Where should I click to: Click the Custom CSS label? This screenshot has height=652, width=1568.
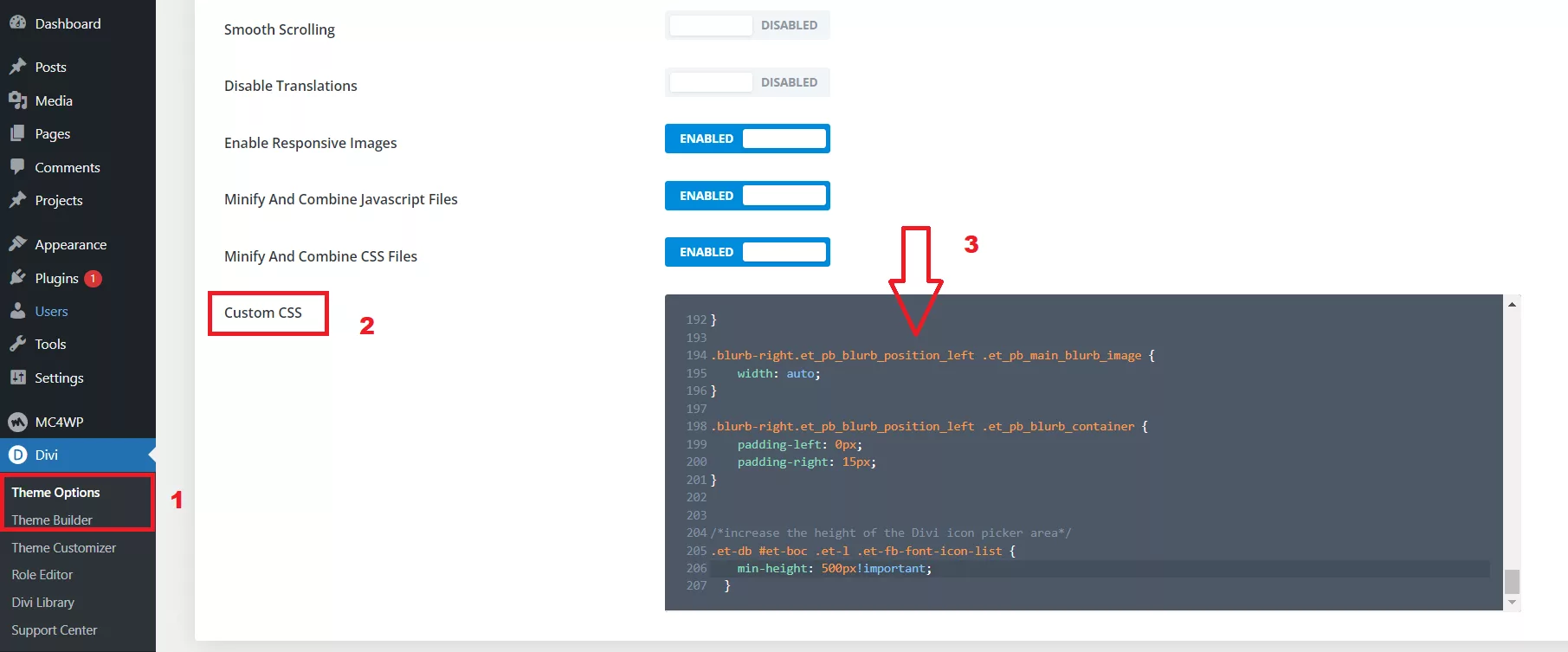click(x=263, y=313)
